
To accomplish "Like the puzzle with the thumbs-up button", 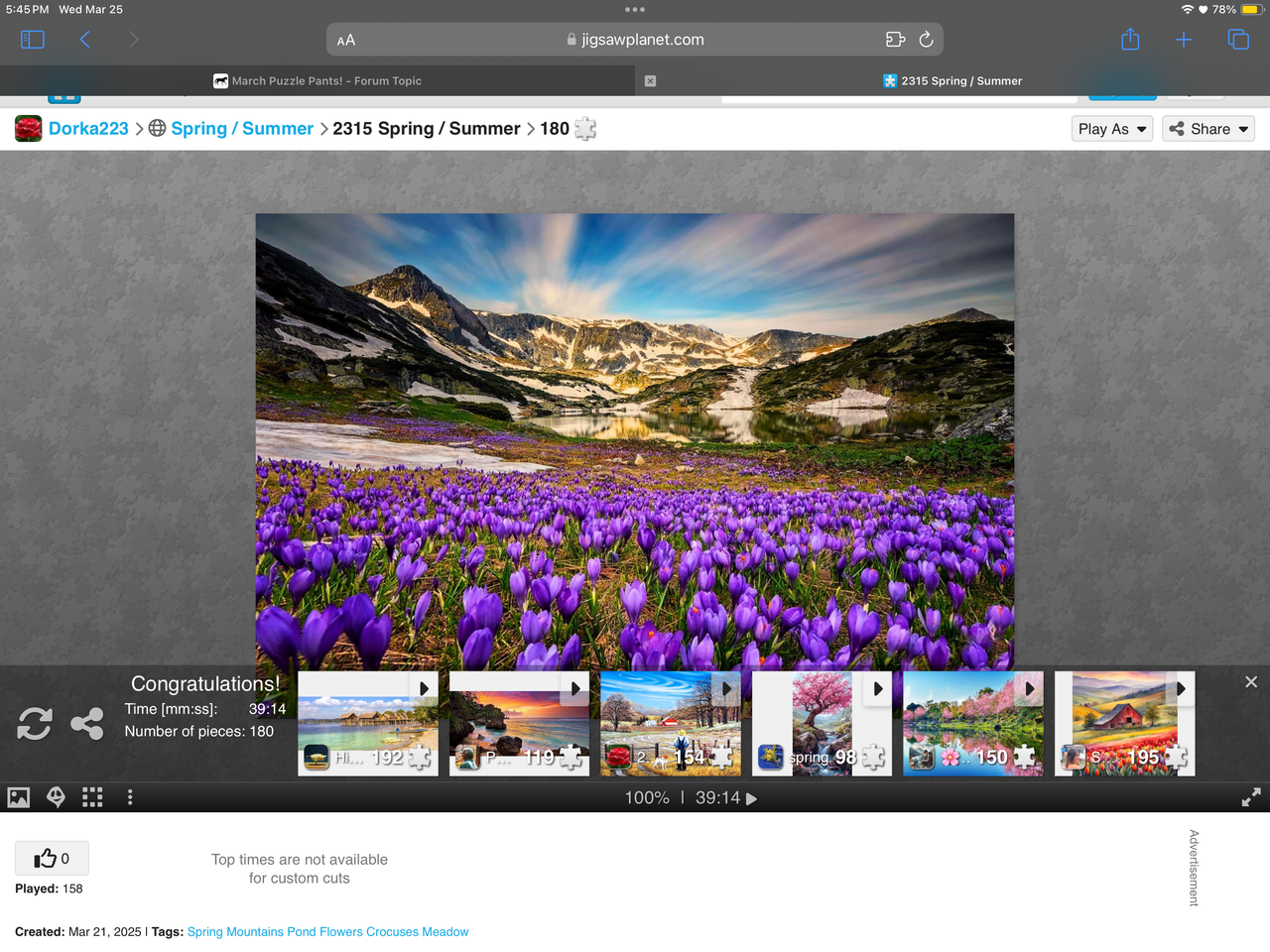I will point(52,858).
